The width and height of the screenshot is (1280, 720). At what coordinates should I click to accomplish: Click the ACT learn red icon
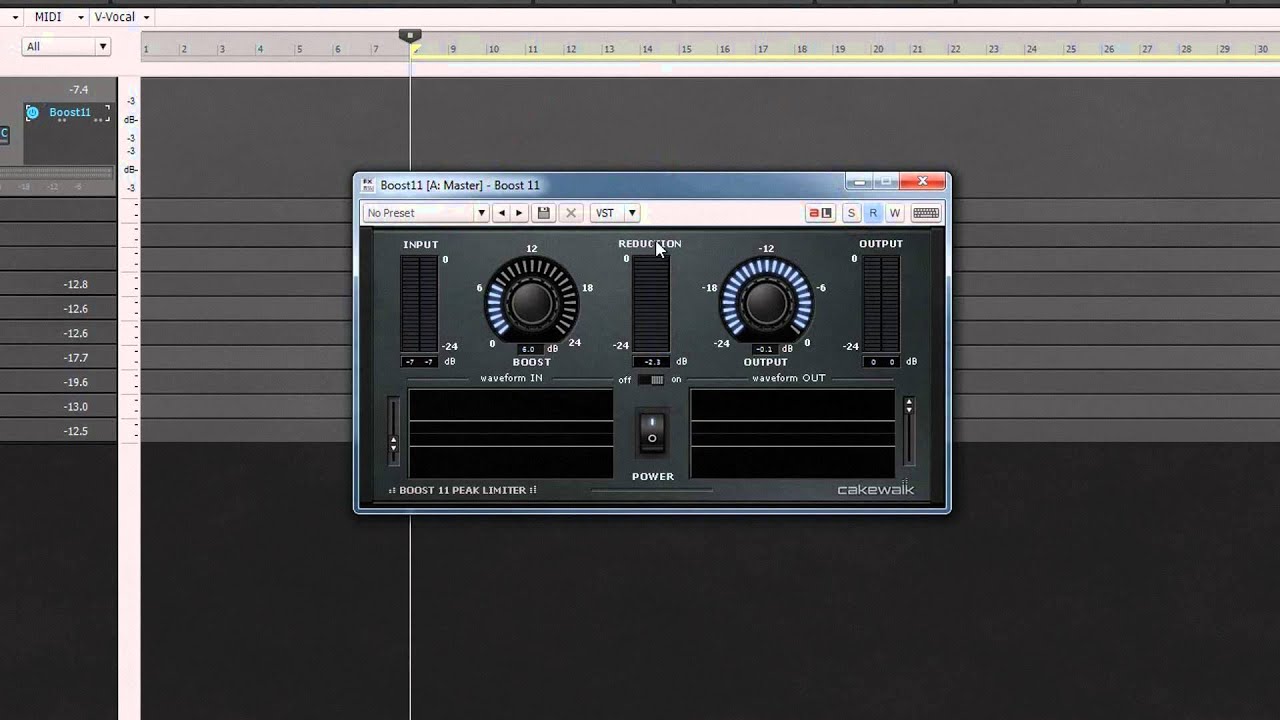tap(820, 213)
